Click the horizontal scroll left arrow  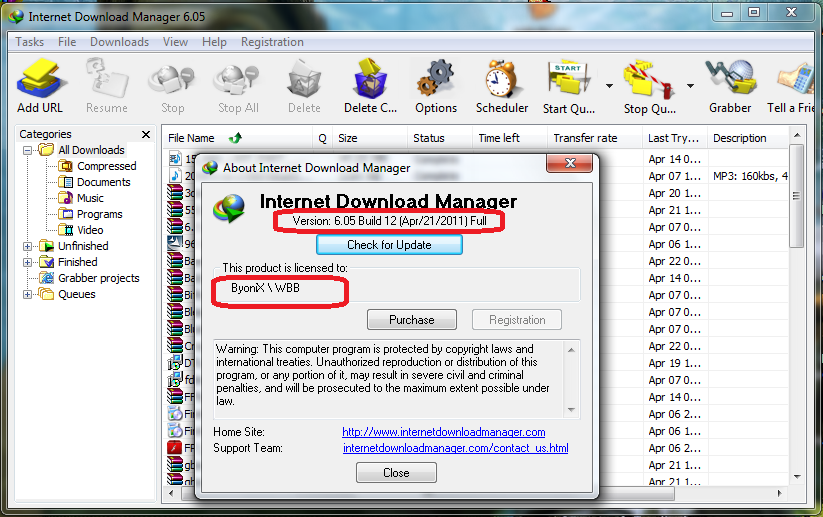pyautogui.click(x=171, y=493)
